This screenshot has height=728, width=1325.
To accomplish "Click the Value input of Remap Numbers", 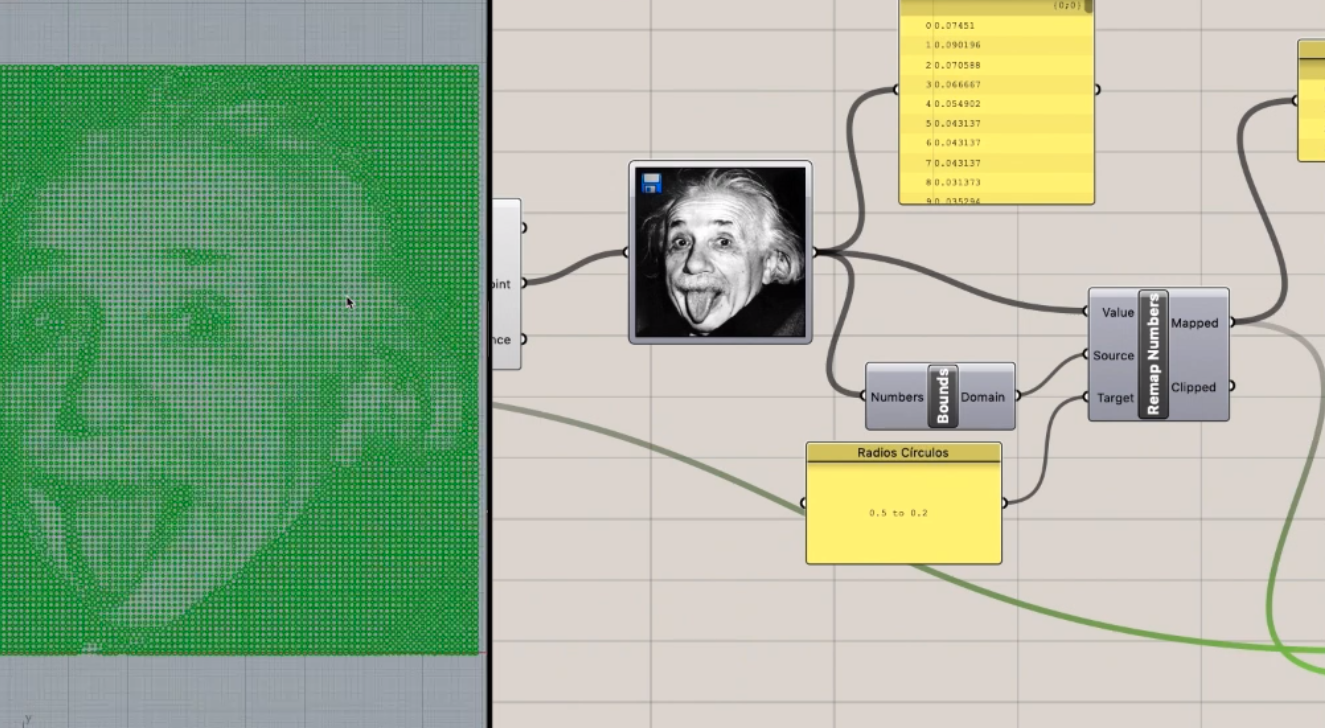I will pos(1118,312).
